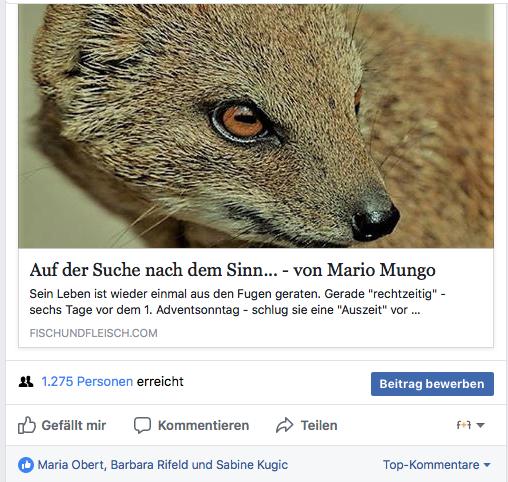Screen dimensions: 508x482
Task: Click the Teilen label
Action: [x=319, y=425]
